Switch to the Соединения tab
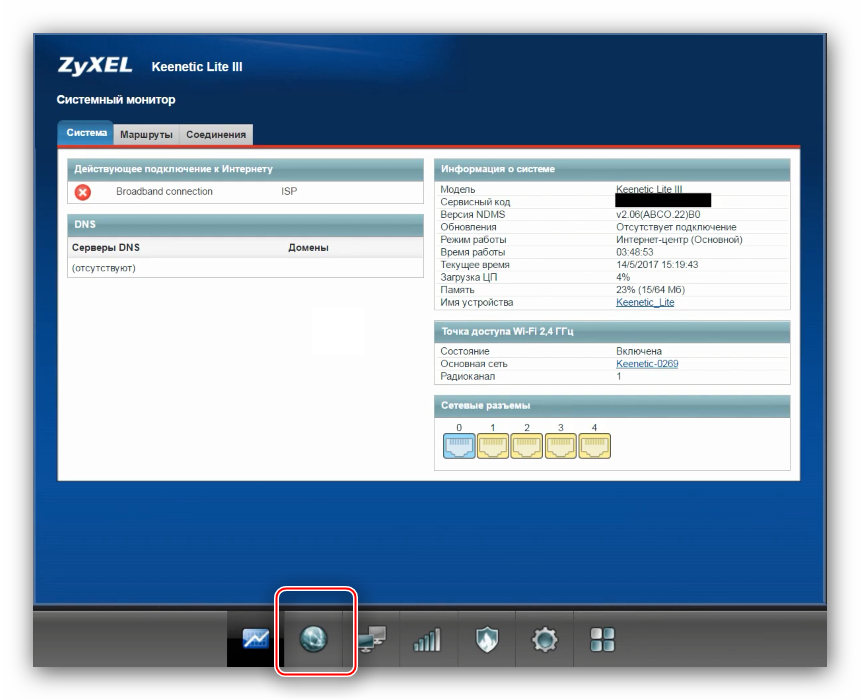 point(216,134)
